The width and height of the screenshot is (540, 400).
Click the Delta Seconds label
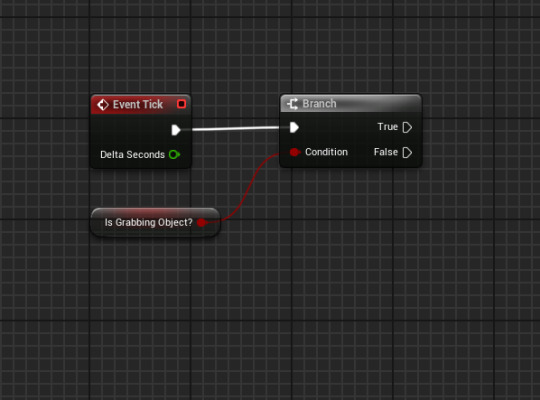click(133, 155)
